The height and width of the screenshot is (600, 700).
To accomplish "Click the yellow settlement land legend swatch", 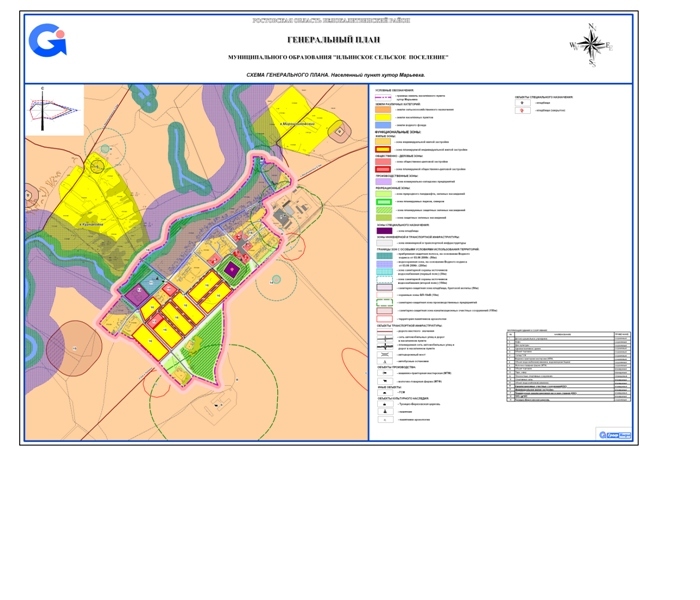I will [383, 117].
